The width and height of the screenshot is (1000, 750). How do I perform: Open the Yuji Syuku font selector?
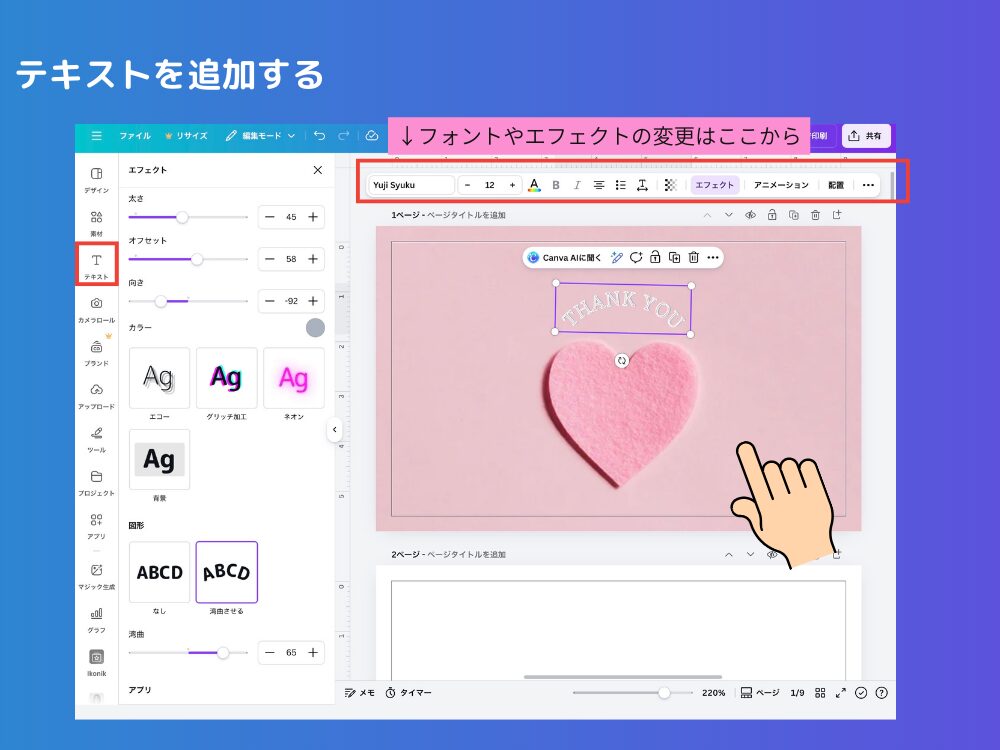[410, 185]
